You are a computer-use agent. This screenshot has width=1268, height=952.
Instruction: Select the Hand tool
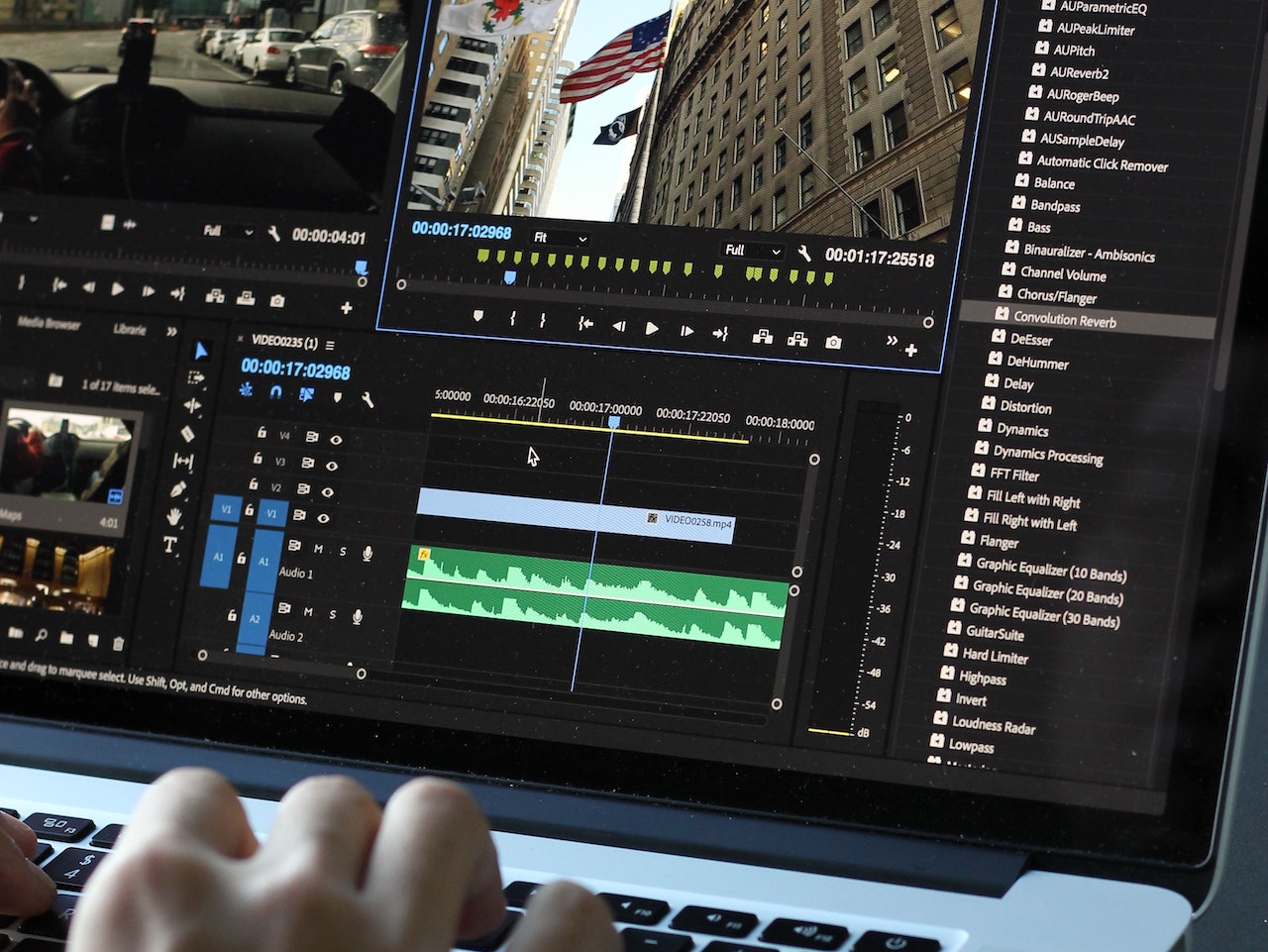coord(174,516)
